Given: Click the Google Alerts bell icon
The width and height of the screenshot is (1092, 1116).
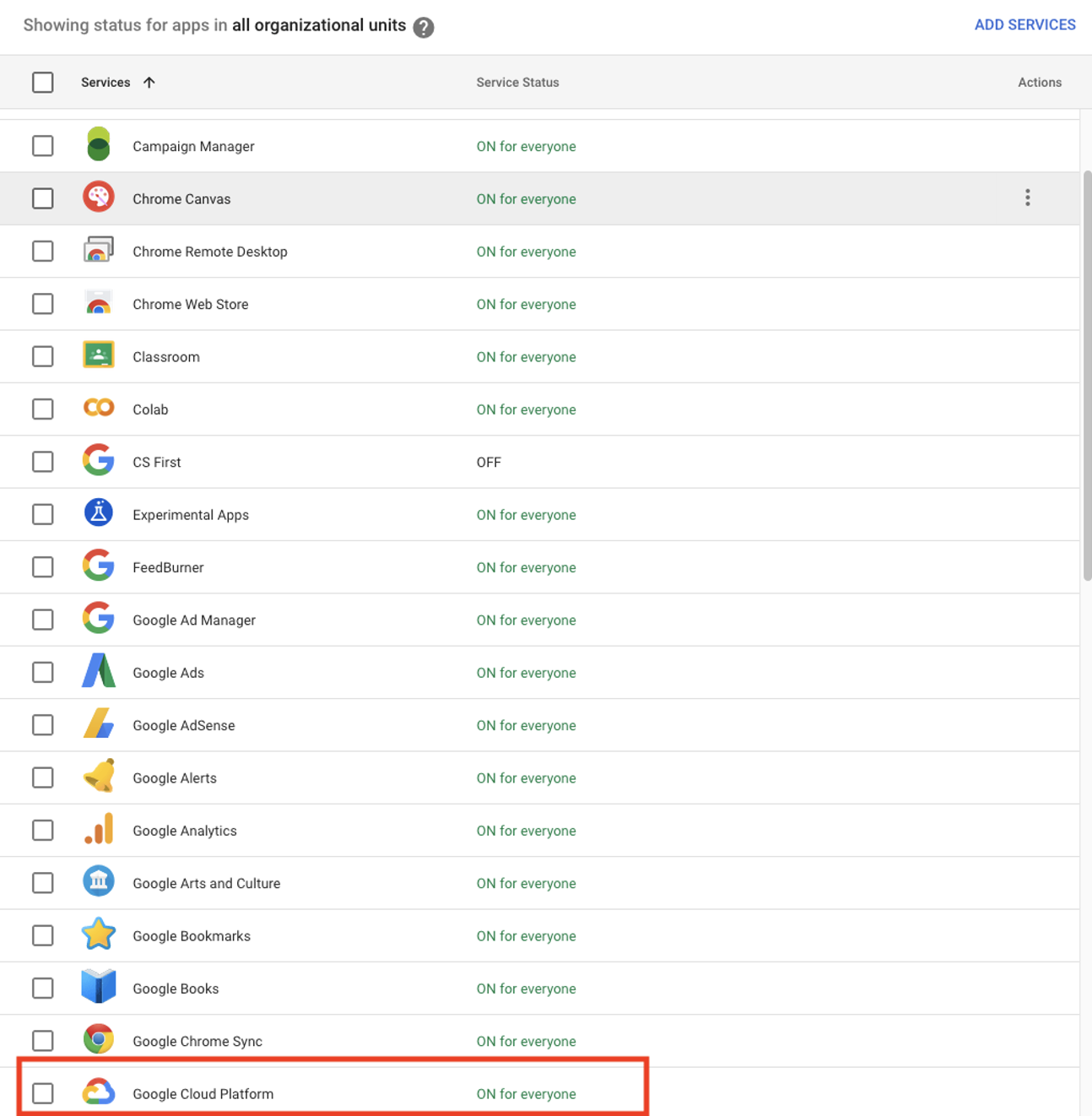Looking at the screenshot, I should [99, 777].
